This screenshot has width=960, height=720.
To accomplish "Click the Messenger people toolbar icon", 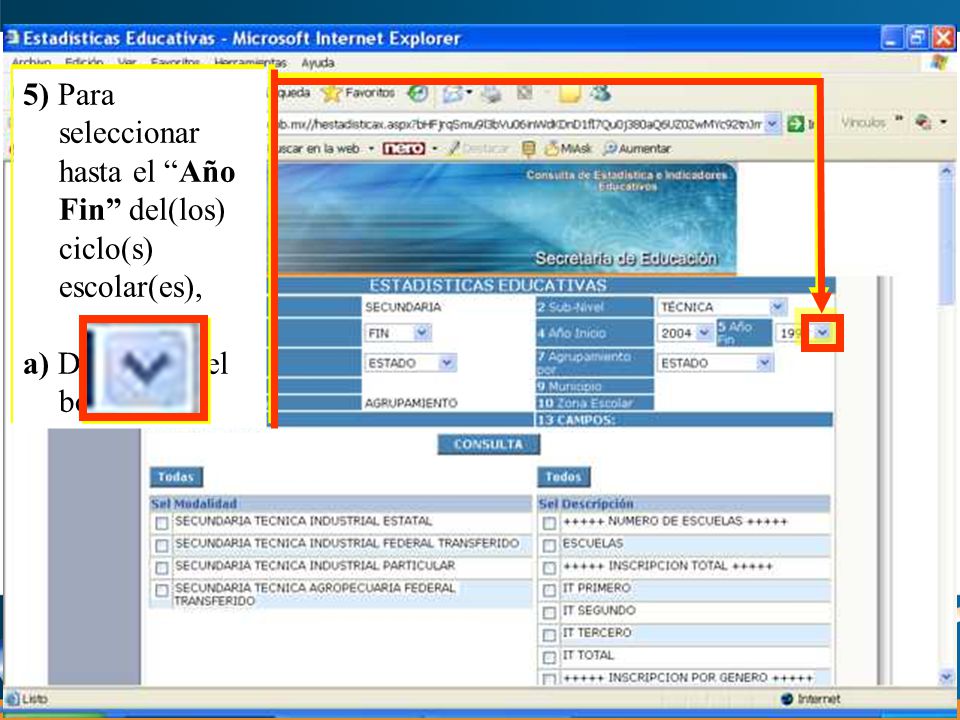I will [x=601, y=93].
